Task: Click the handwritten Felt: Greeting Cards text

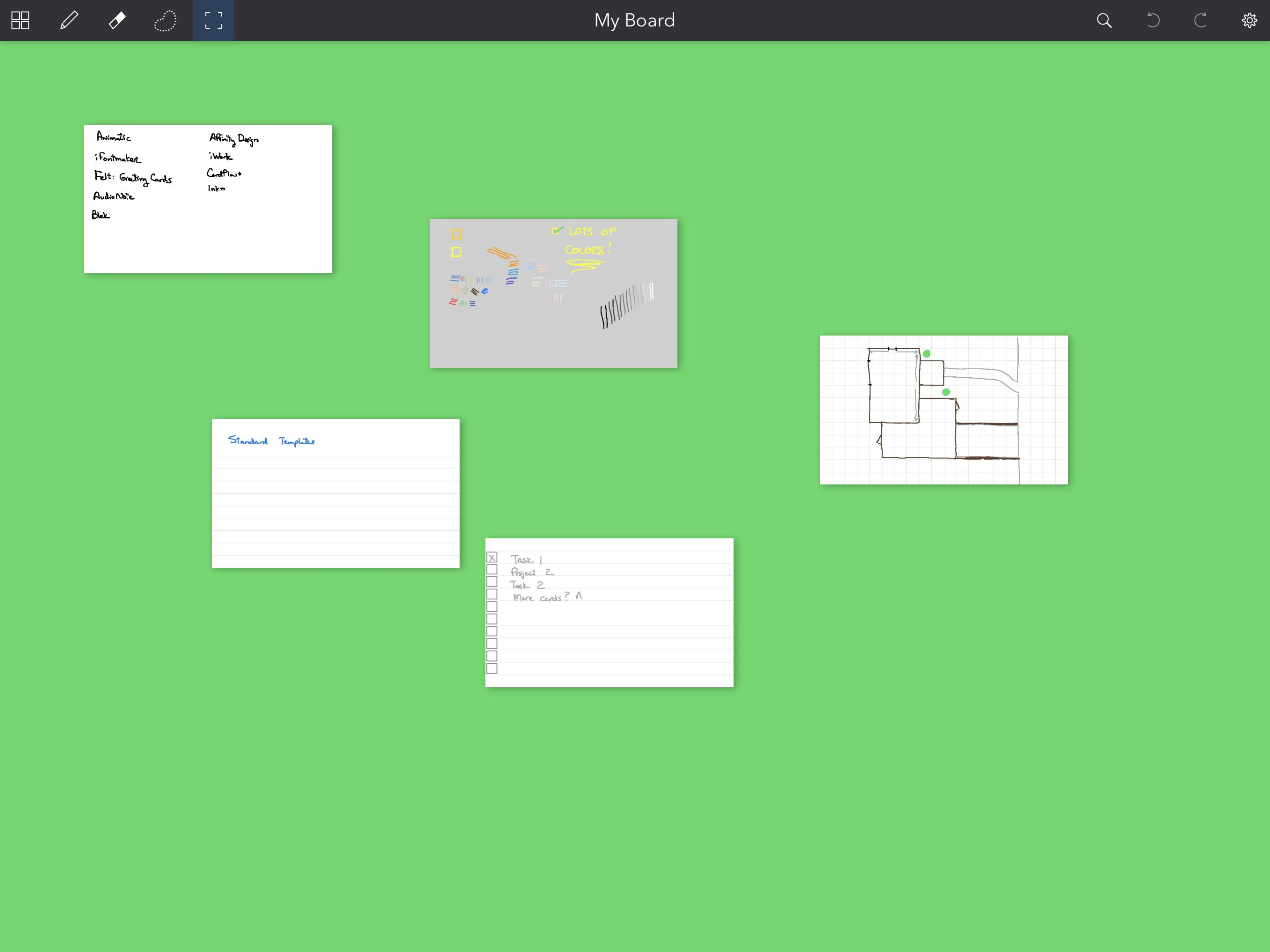Action: [x=133, y=178]
